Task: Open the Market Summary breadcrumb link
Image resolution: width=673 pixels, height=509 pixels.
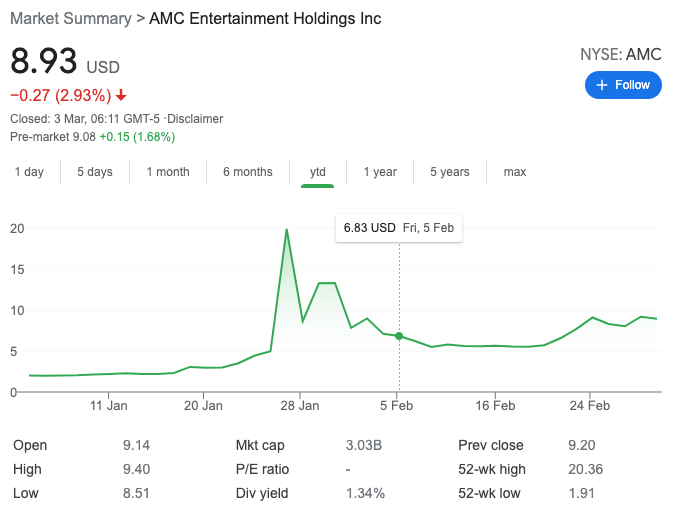Action: click(71, 18)
